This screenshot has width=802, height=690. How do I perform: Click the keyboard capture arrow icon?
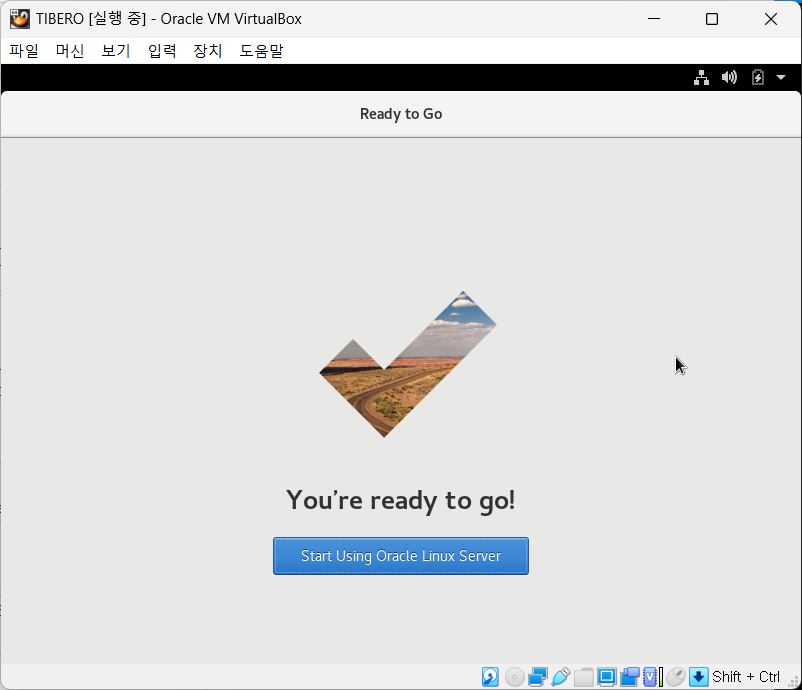coord(698,677)
